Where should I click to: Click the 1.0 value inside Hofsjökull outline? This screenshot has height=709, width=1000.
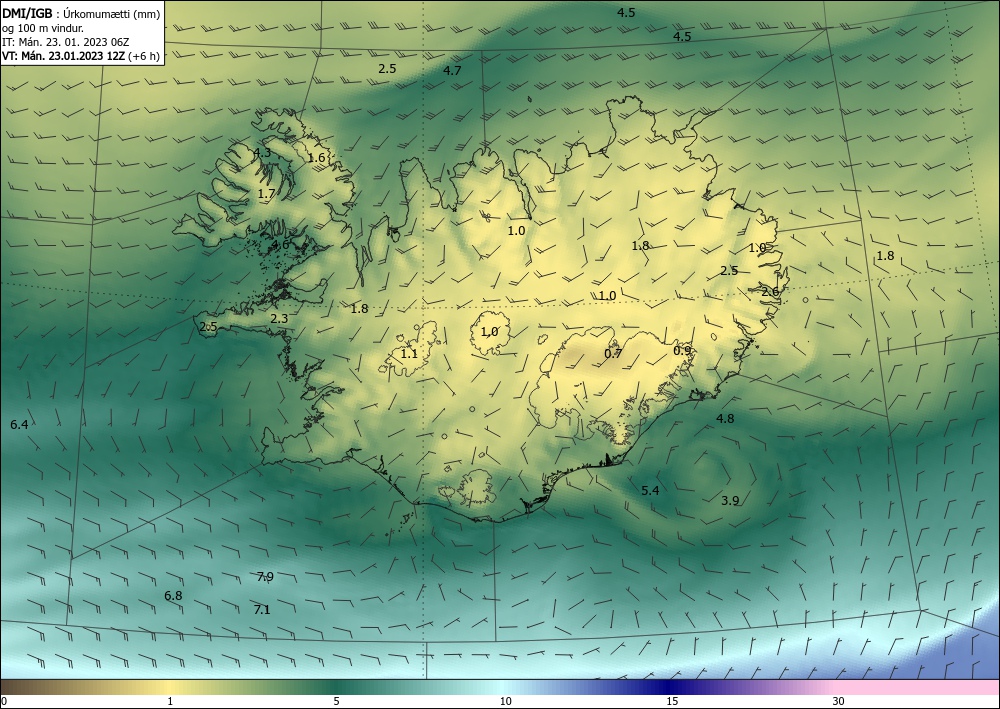tap(489, 332)
